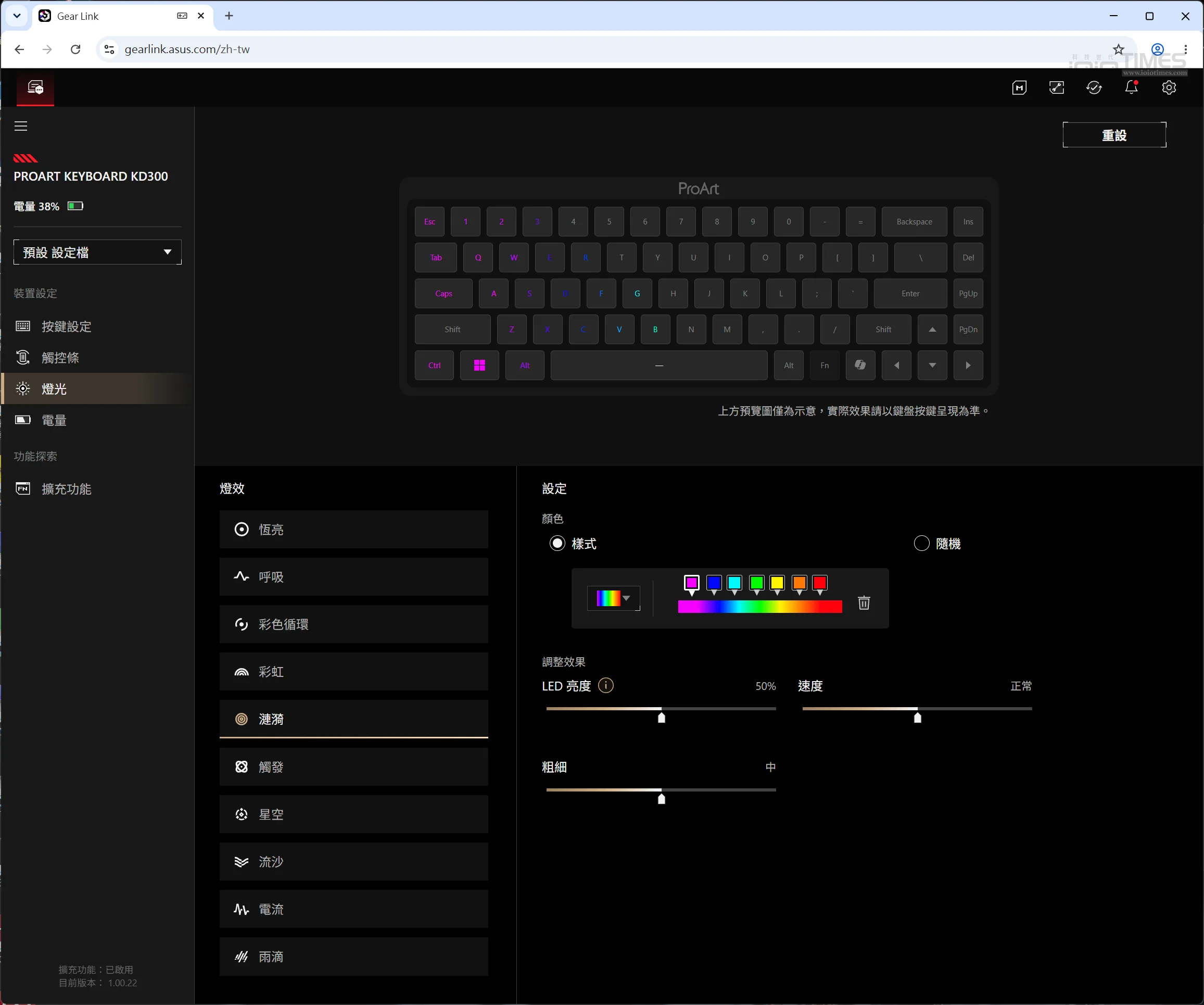The image size is (1204, 1005).
Task: Open 按鍵設定 in the sidebar
Action: [97, 326]
